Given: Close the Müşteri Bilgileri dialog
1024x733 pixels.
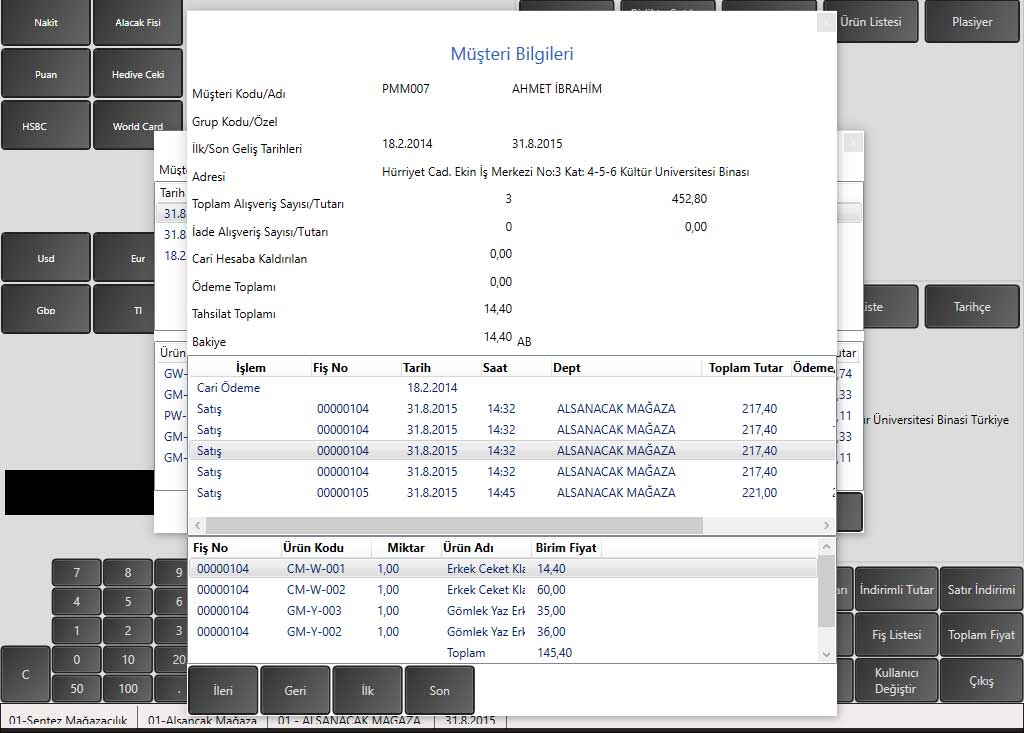Looking at the screenshot, I should click(x=826, y=22).
